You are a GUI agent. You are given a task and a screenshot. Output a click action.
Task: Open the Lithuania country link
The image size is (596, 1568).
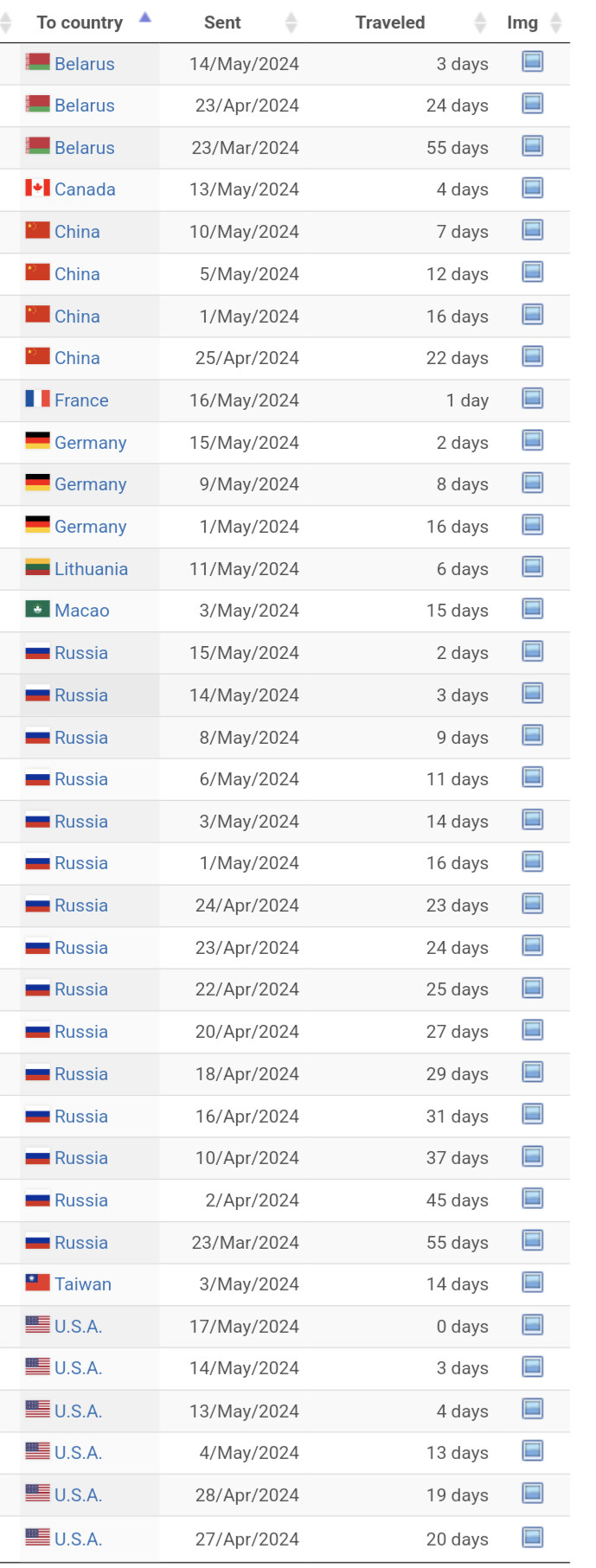[91, 569]
